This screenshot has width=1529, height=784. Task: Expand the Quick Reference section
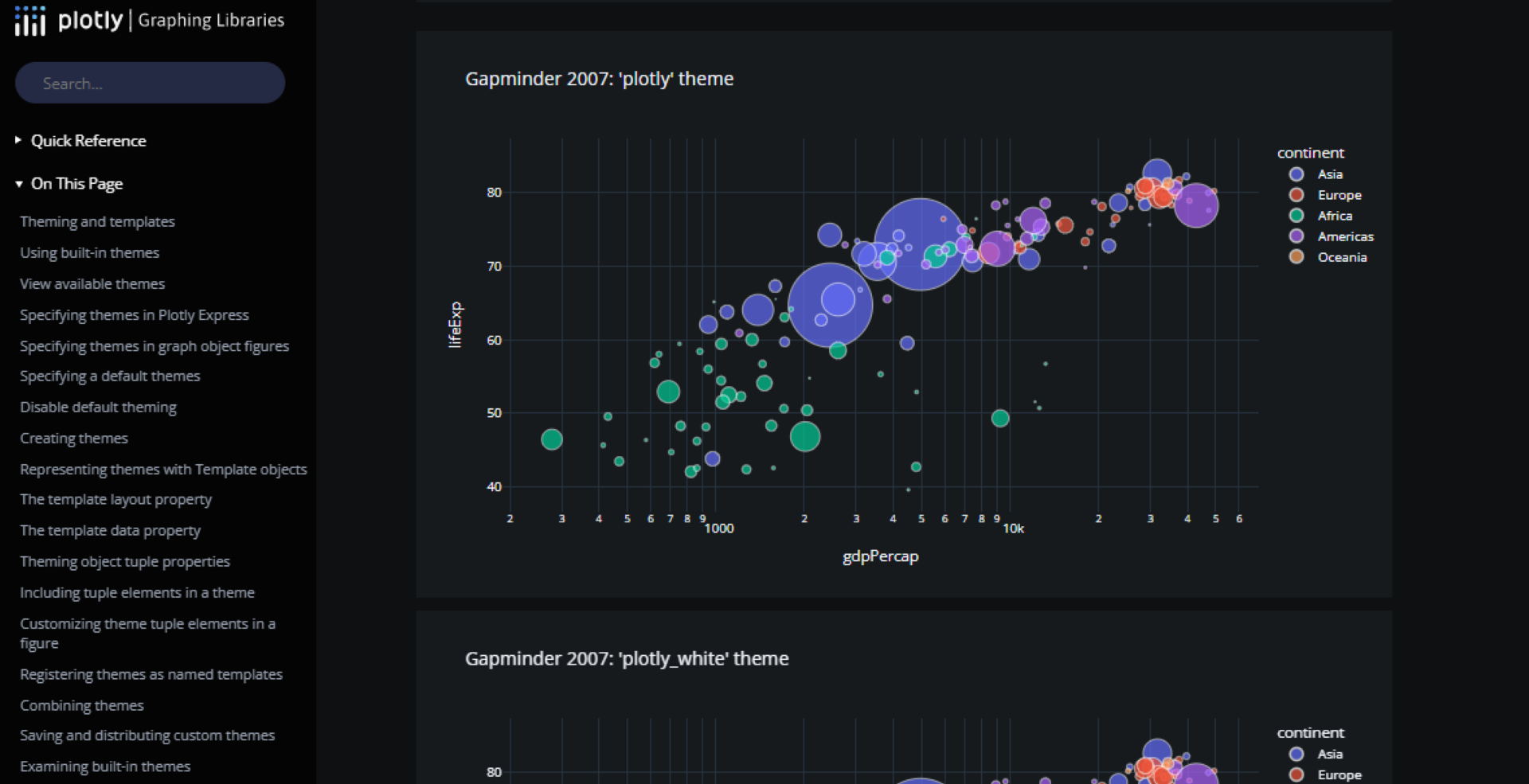pyautogui.click(x=88, y=140)
